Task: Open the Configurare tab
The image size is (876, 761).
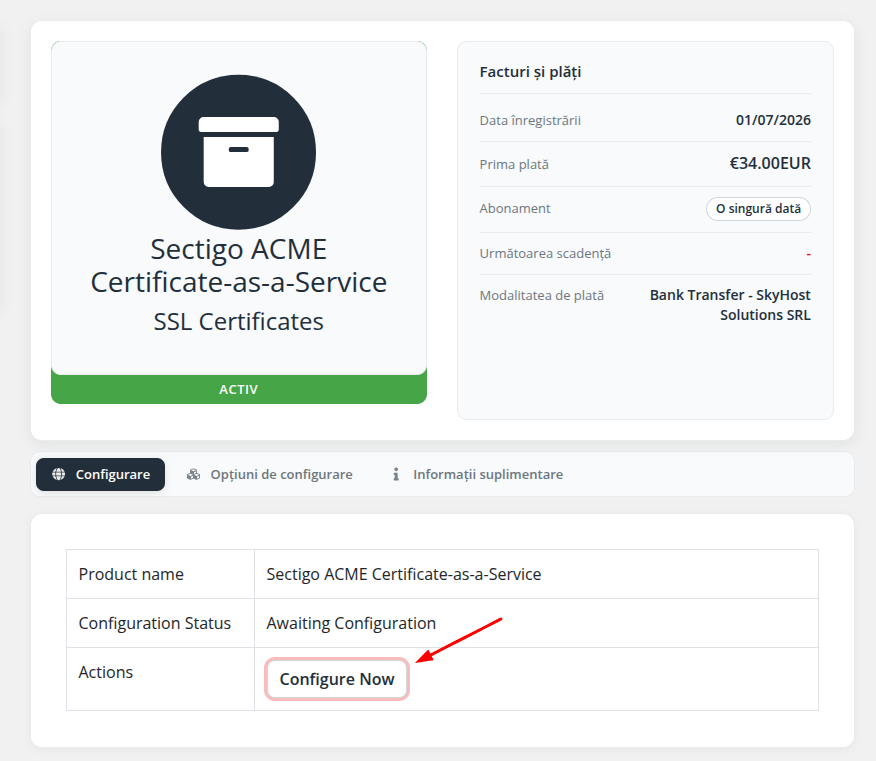Action: [101, 474]
